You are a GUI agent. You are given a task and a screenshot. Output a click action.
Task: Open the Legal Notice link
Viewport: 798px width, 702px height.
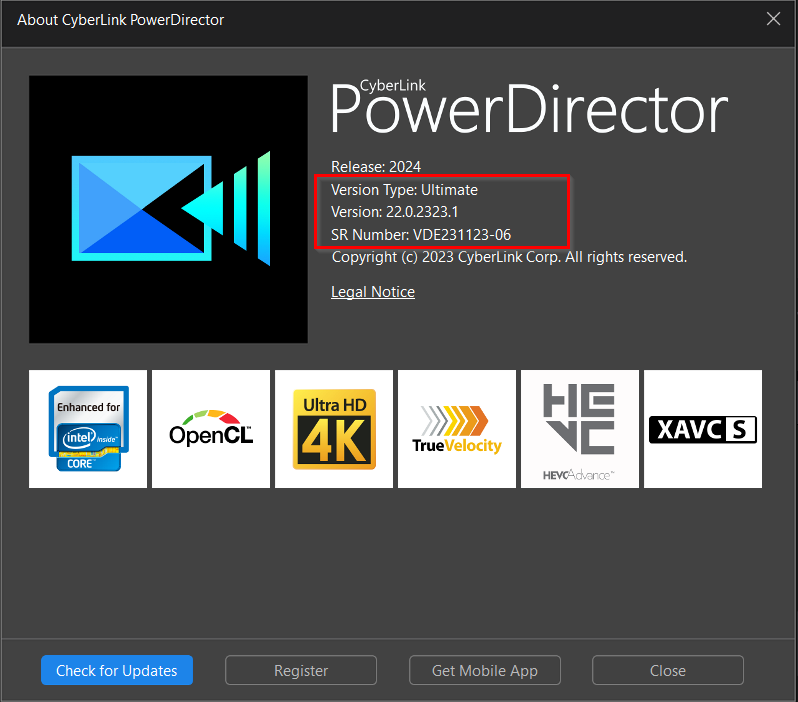[373, 292]
